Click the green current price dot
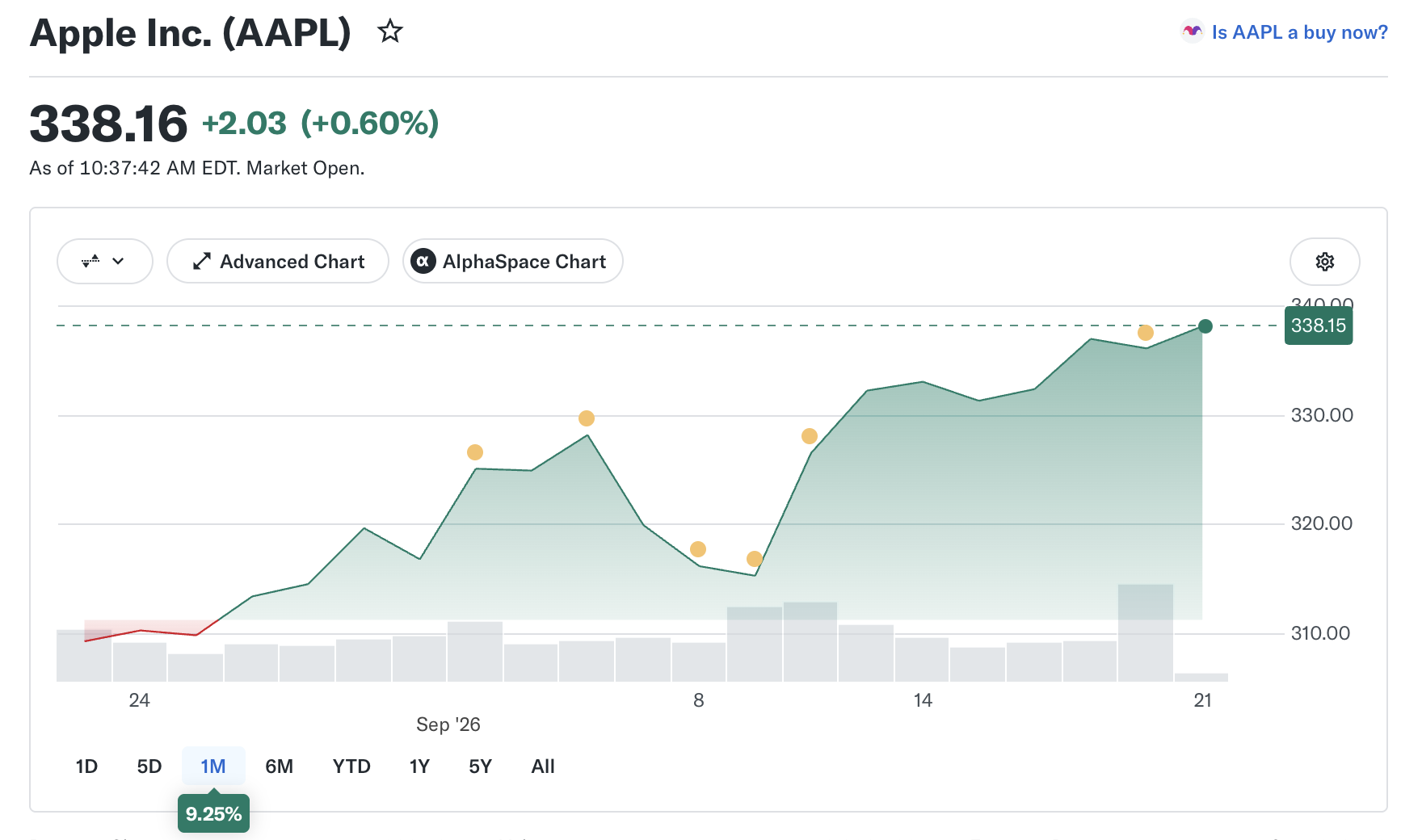 pos(1205,326)
